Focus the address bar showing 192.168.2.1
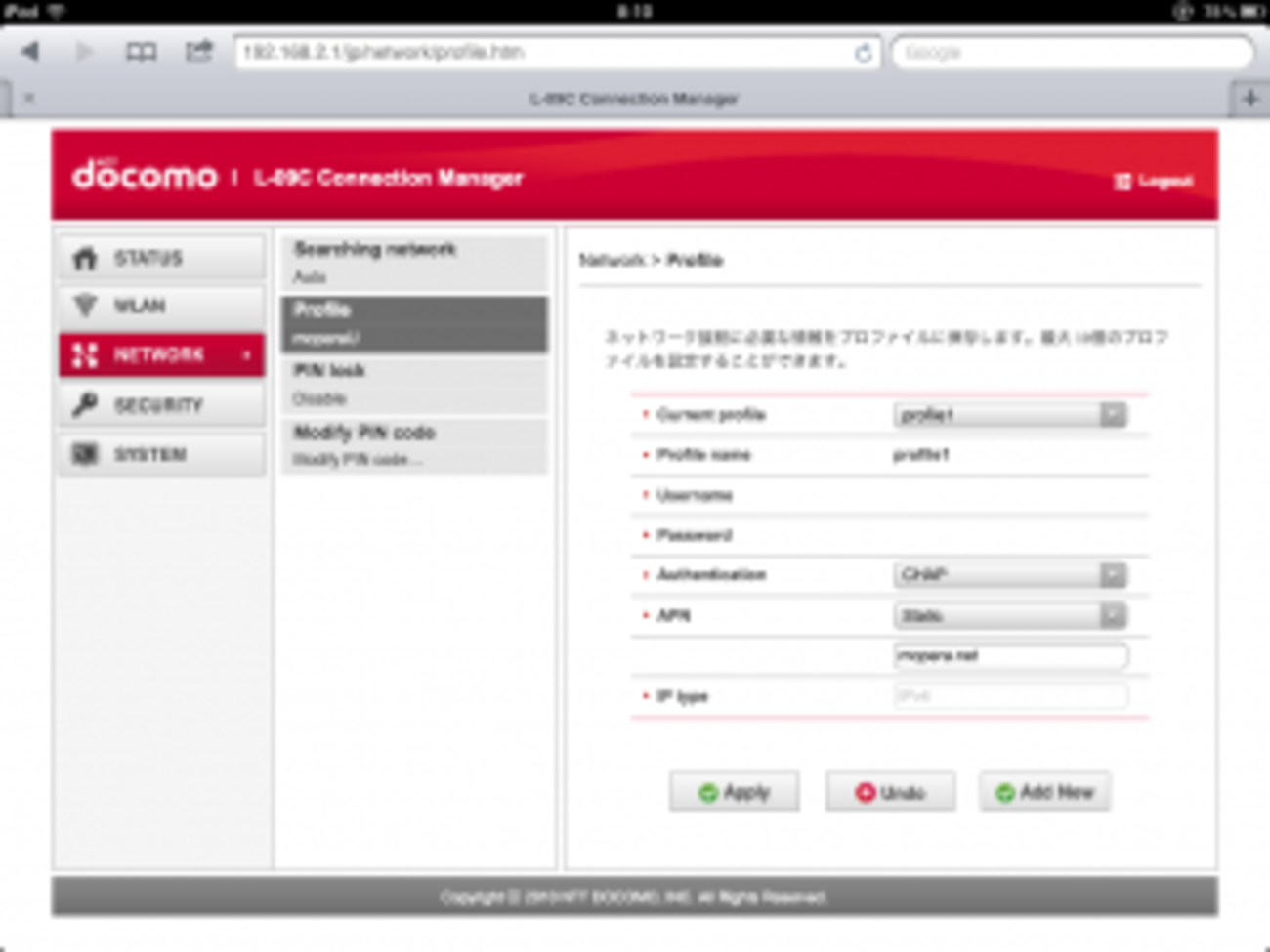Viewport: 1270px width, 952px height. point(557,52)
